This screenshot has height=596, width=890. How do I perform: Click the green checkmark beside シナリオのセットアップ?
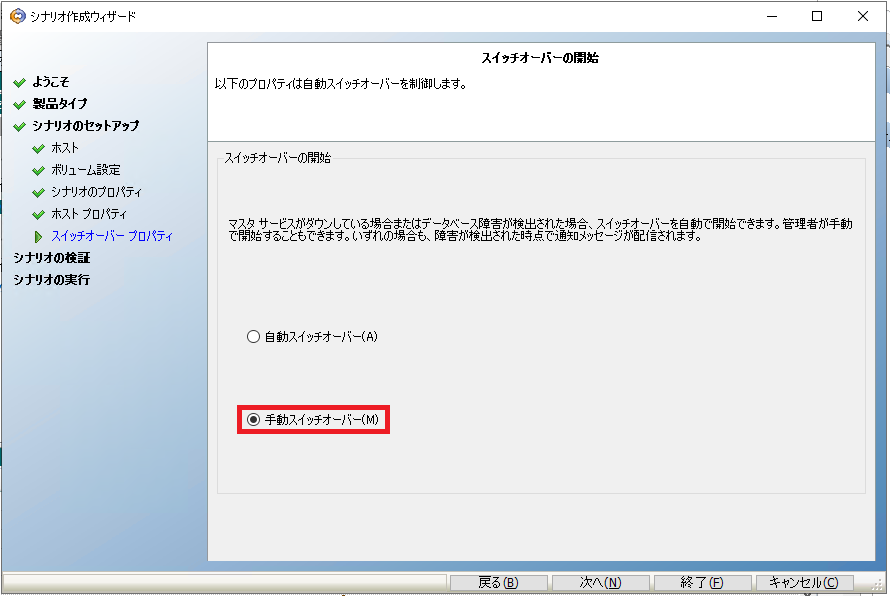20,127
